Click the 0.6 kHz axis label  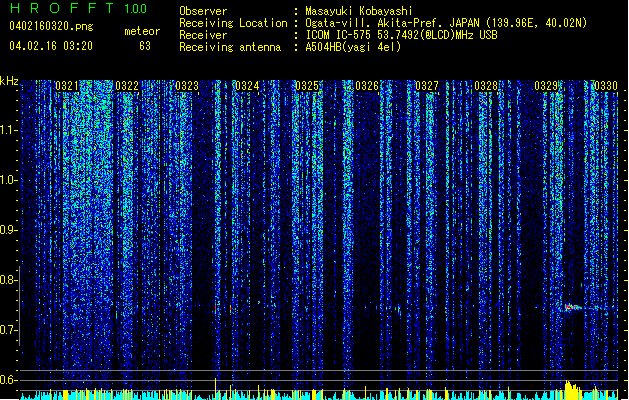tap(9, 380)
